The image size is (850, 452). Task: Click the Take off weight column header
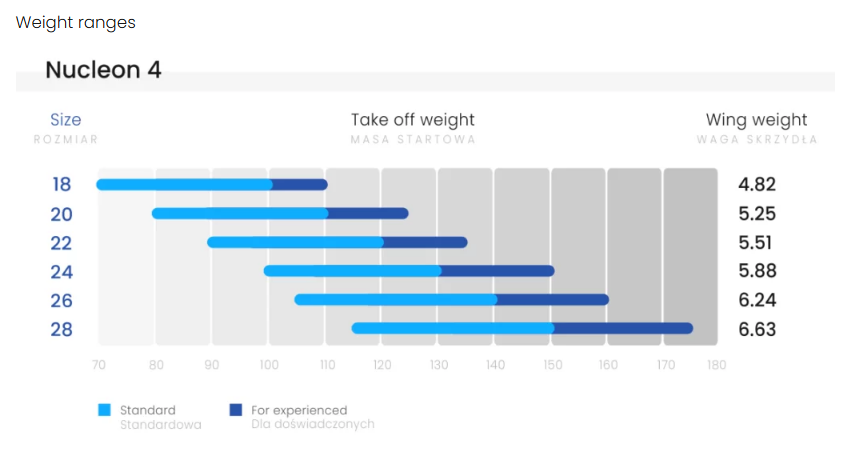[412, 120]
